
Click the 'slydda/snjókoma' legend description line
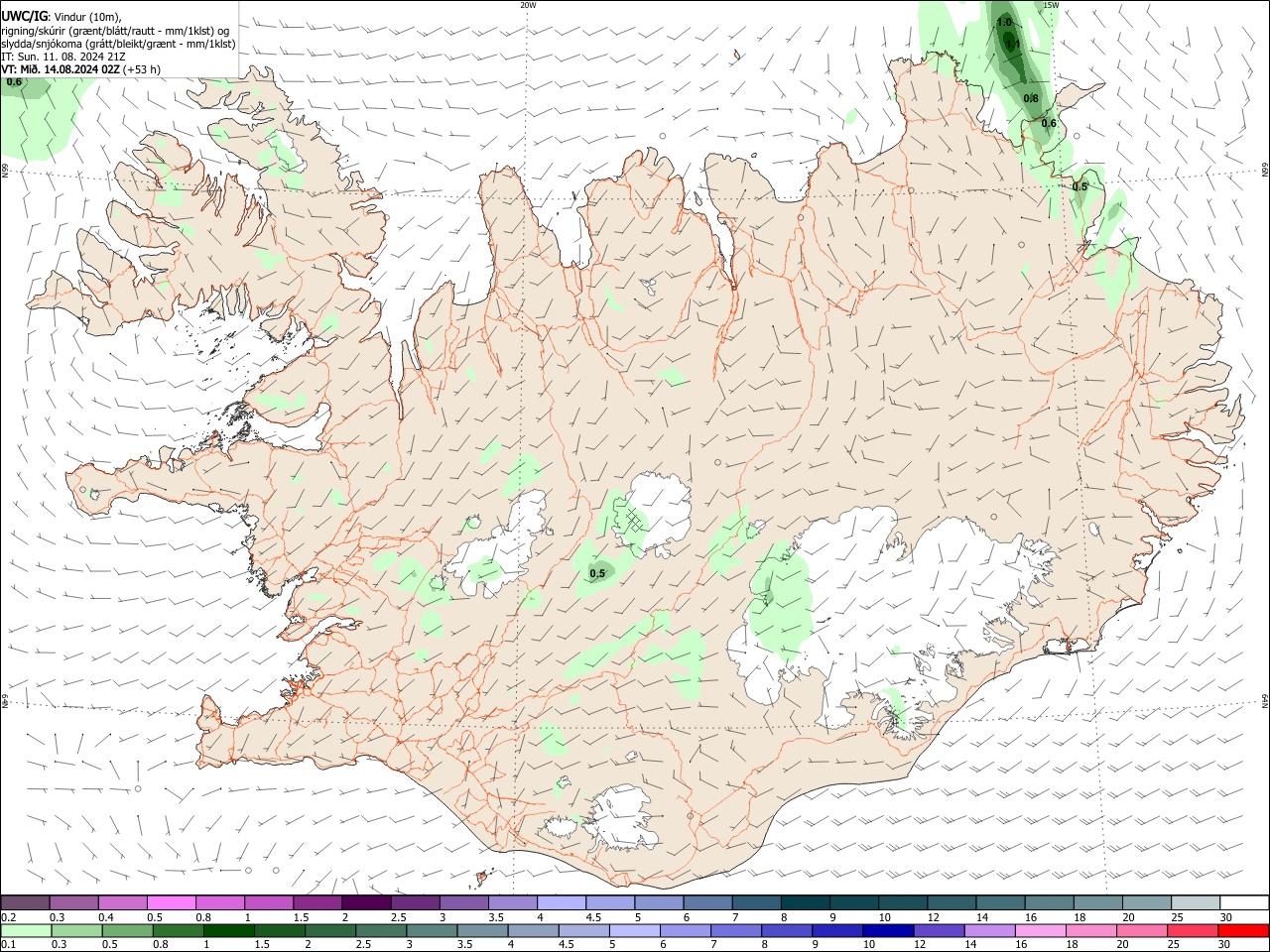pyautogui.click(x=119, y=44)
